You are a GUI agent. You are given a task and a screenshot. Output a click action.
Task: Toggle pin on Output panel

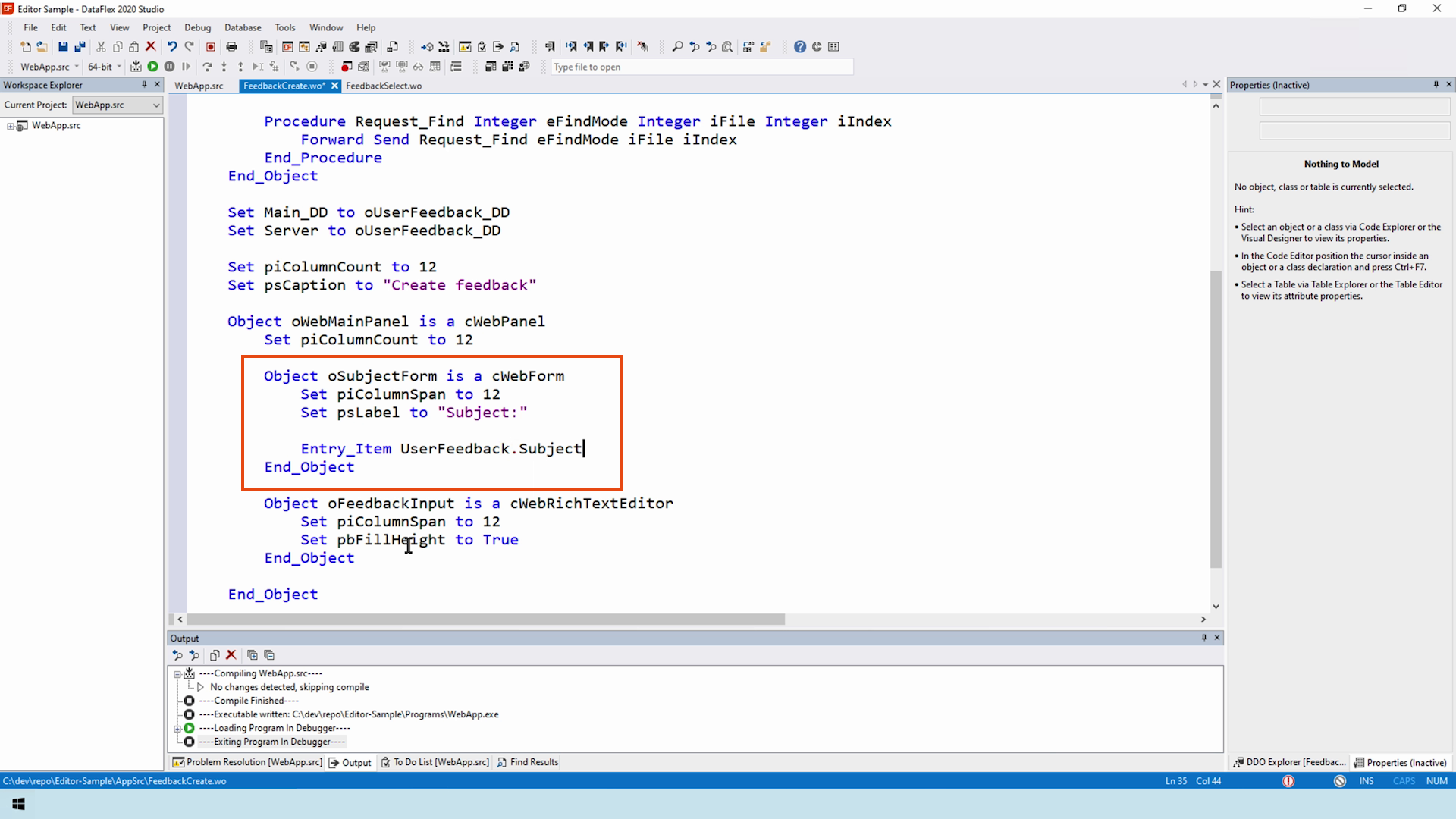1203,638
